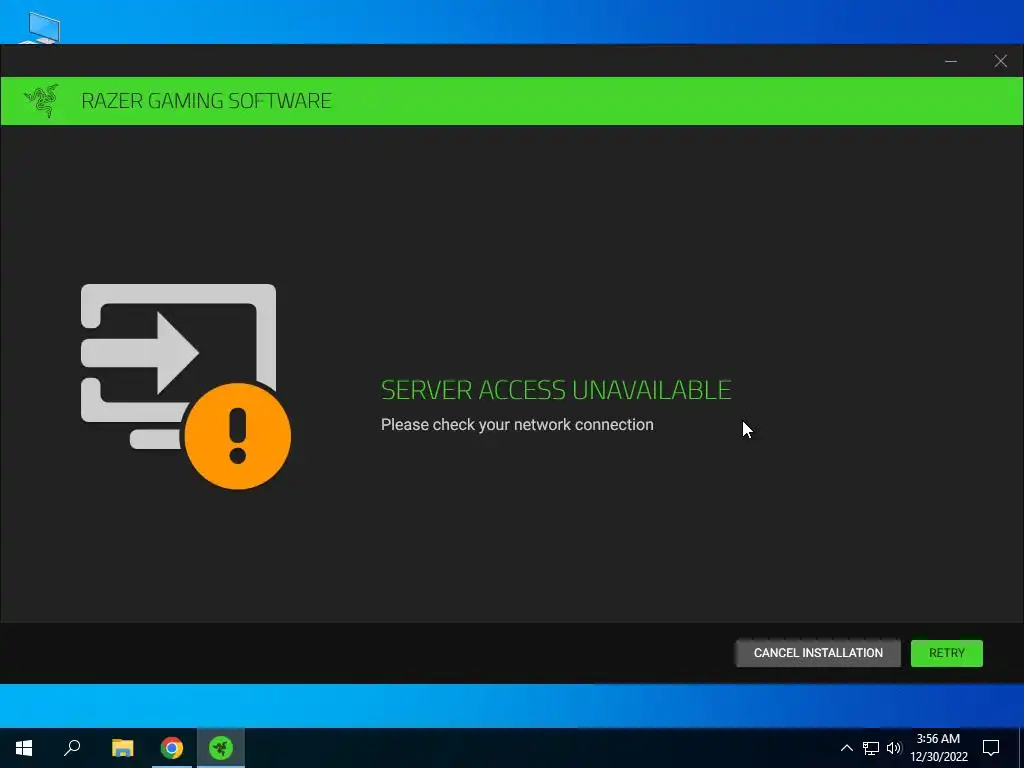This screenshot has width=1024, height=768.
Task: Select Razer installer taskbar icon
Action: click(x=221, y=748)
